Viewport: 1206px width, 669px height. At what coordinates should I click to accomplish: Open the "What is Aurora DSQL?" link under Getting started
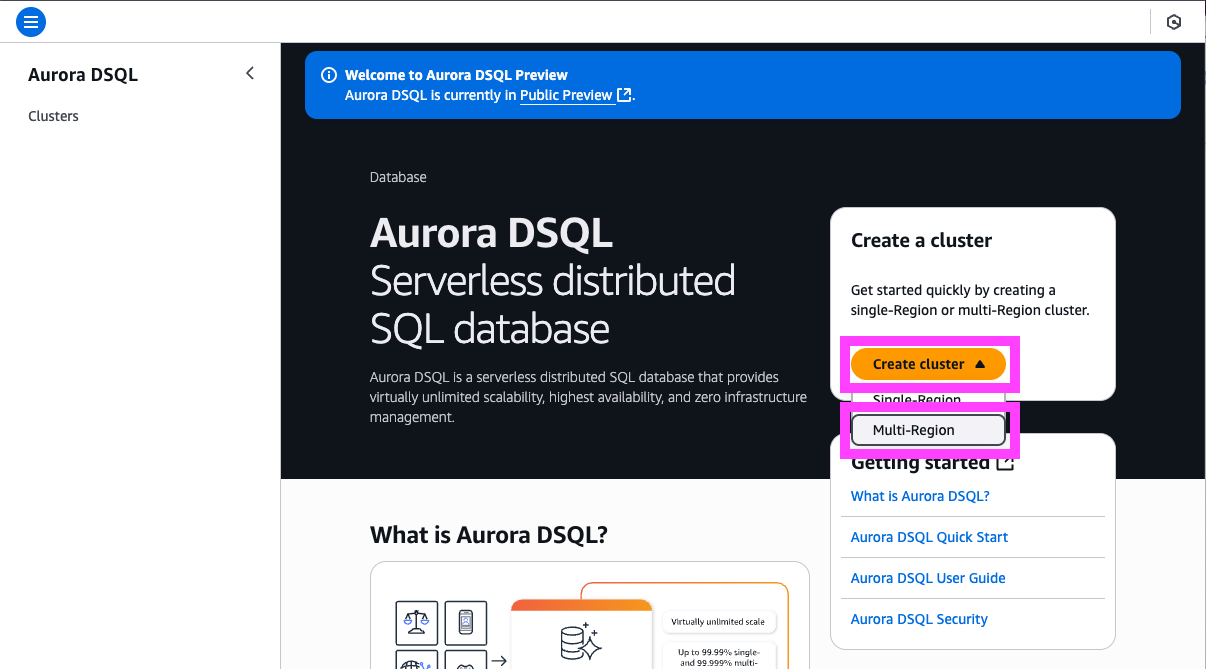coord(920,496)
